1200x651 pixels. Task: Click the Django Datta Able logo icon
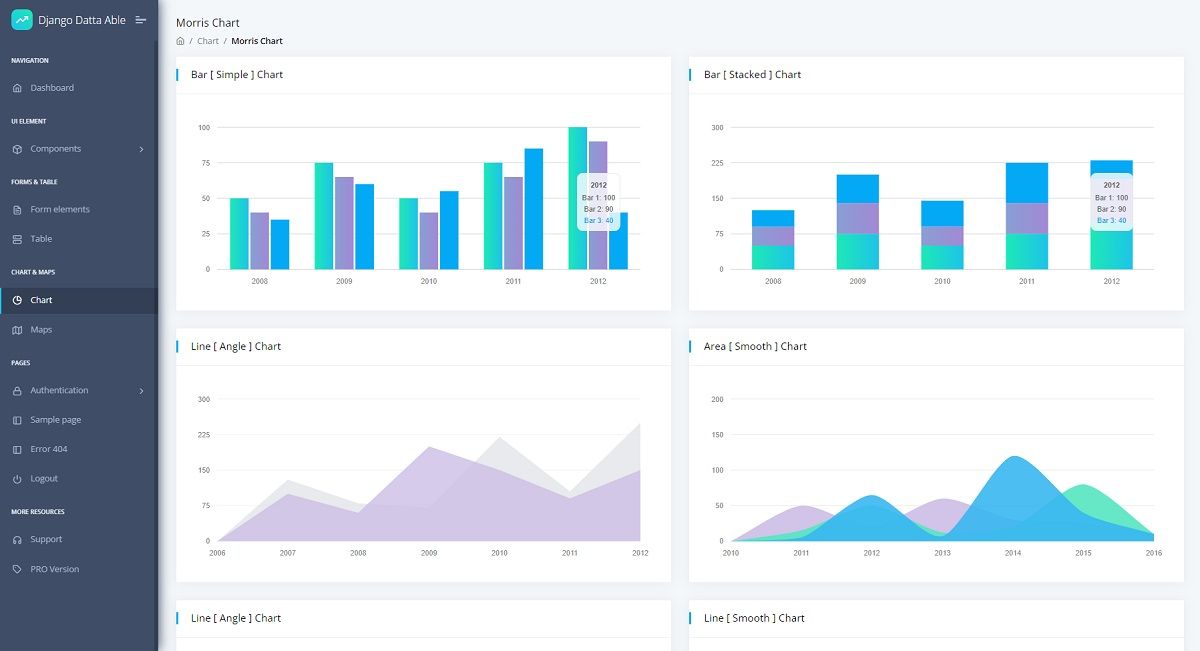(22, 20)
